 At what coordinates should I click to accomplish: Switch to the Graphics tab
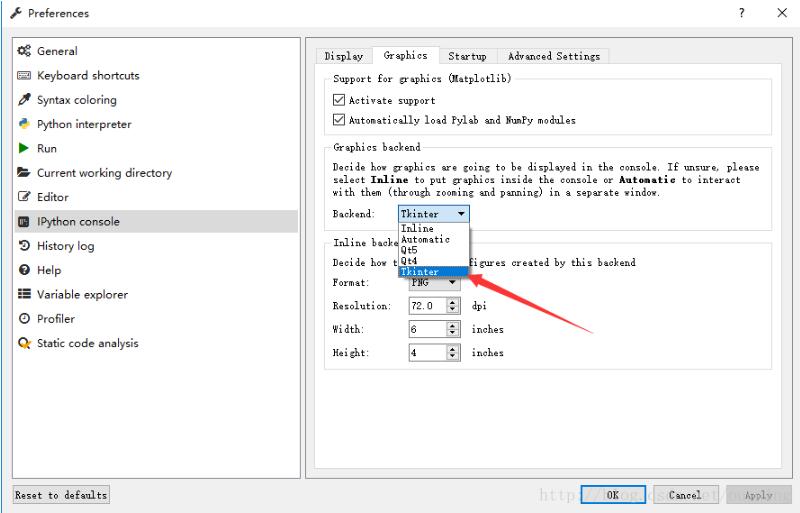(406, 55)
